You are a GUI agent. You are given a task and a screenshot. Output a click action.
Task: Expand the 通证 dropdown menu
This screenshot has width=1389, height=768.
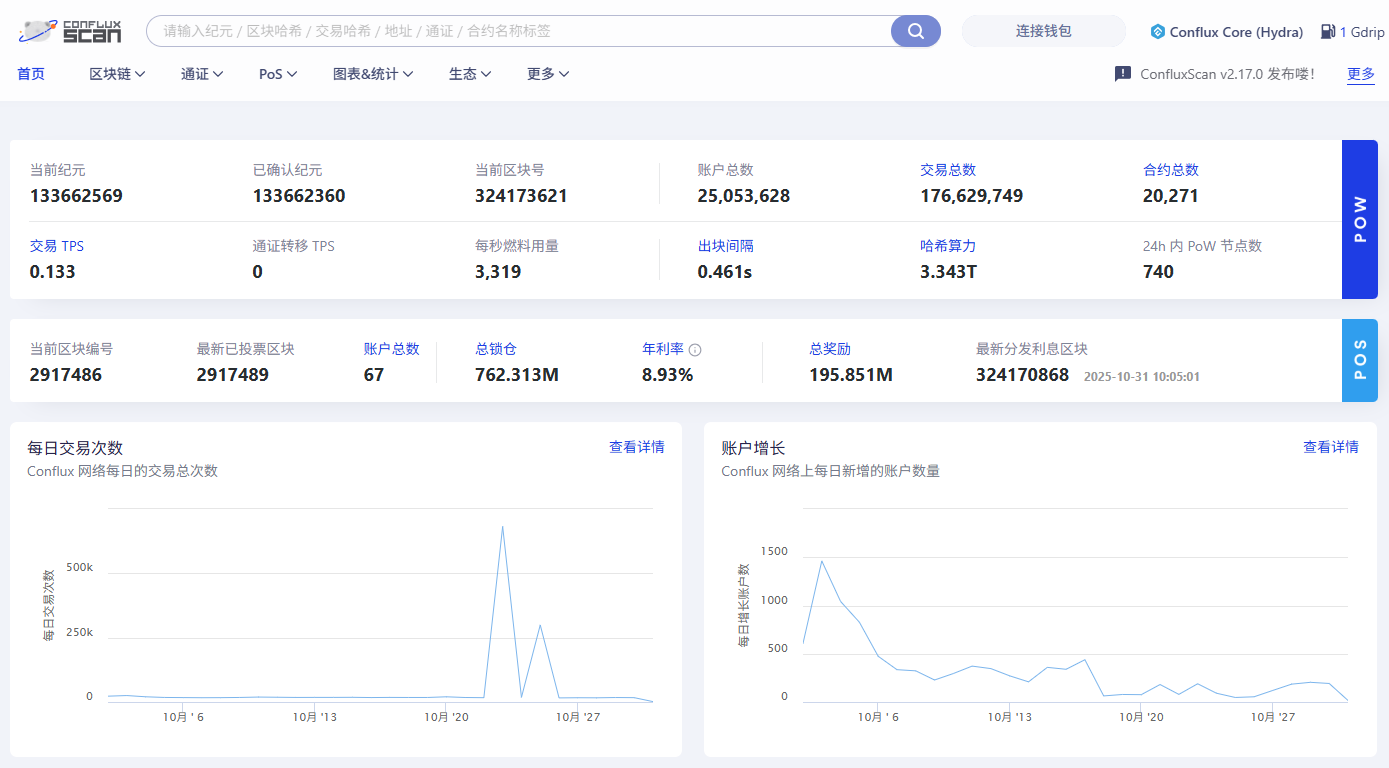point(201,74)
